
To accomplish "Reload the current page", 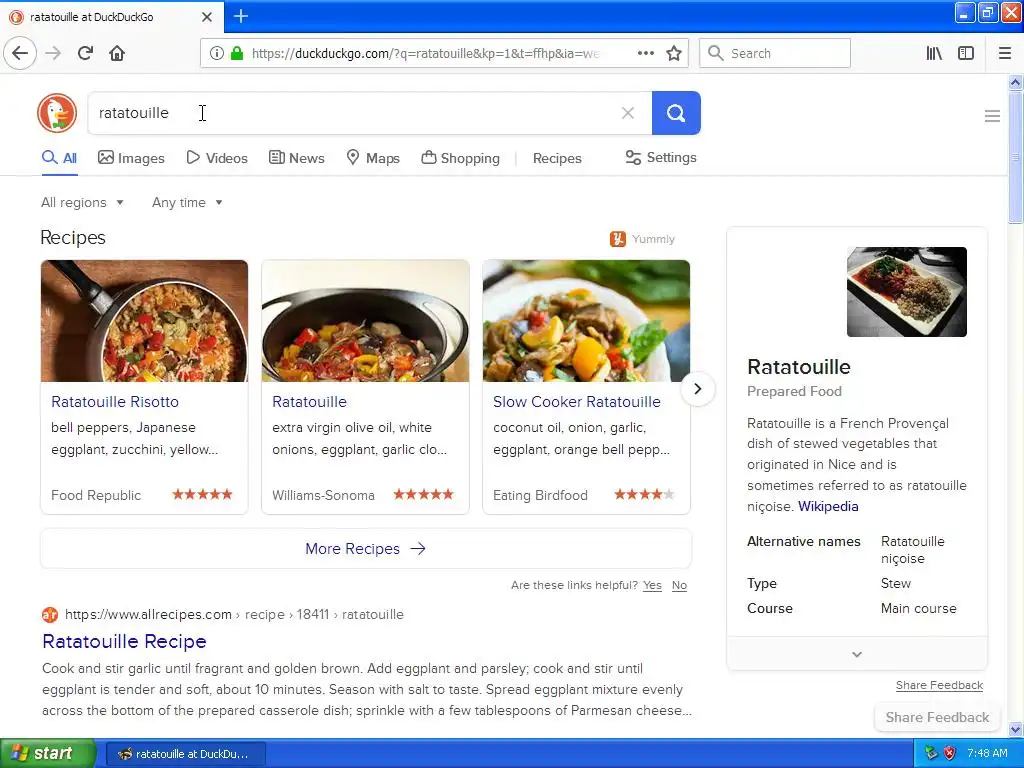I will [x=86, y=53].
